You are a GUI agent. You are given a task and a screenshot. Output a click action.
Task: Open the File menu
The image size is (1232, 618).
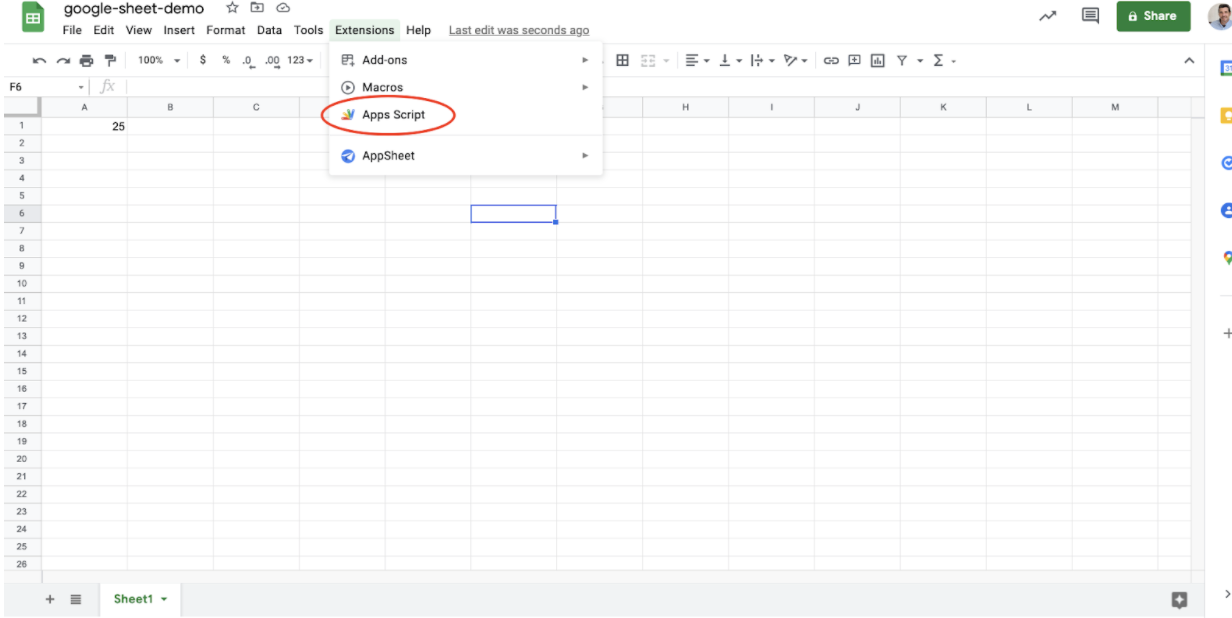(x=72, y=30)
